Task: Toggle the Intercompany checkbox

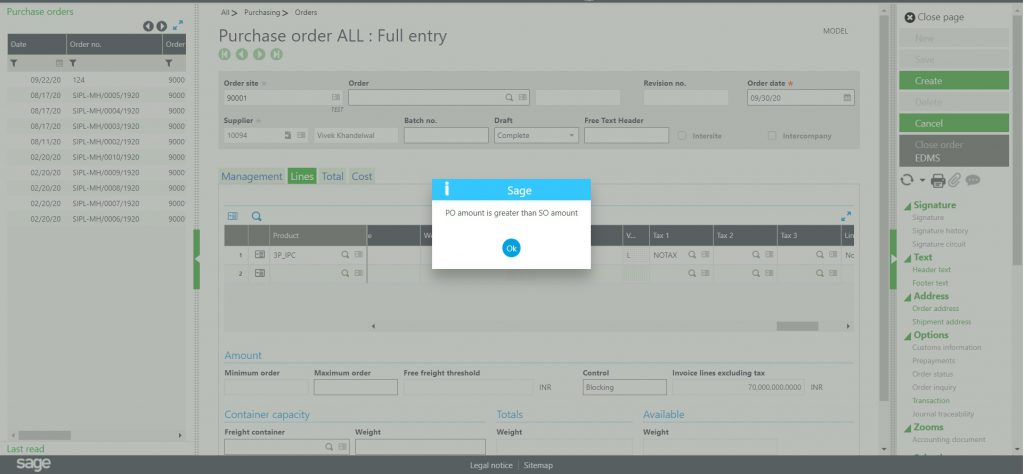Action: [x=772, y=136]
